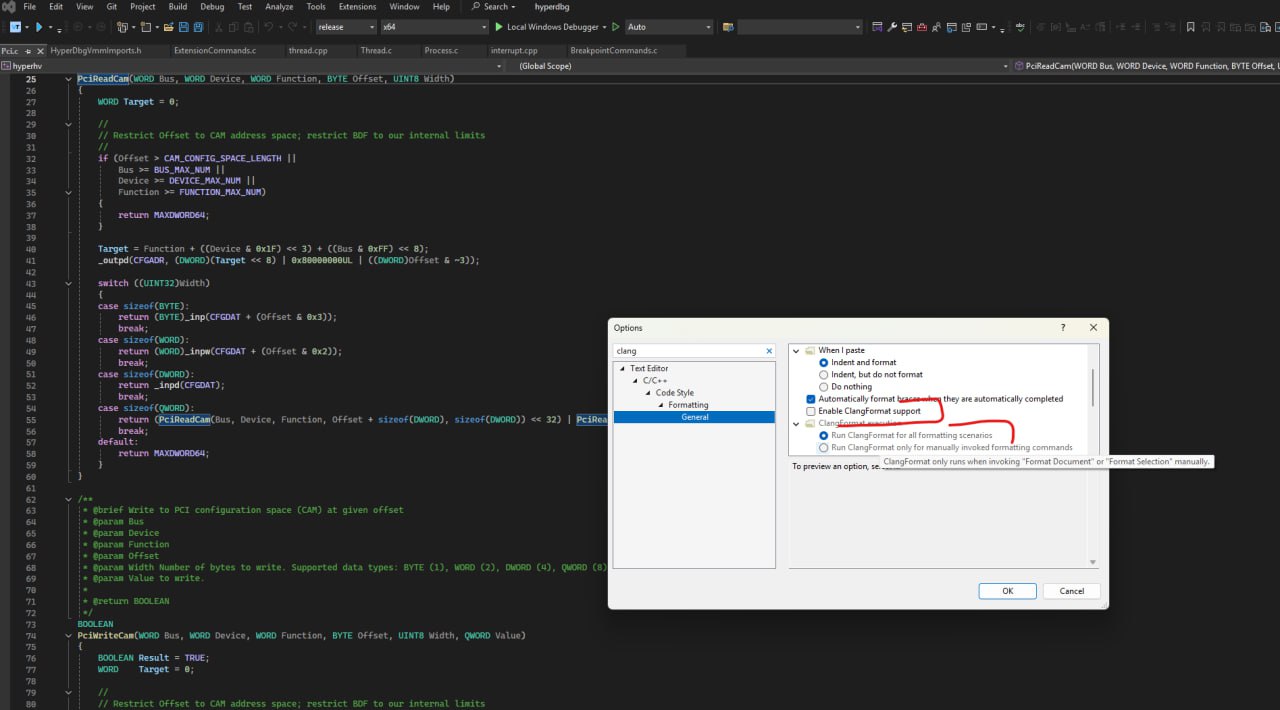1280x710 pixels.
Task: Cancel the Options dialog
Action: 1071,591
